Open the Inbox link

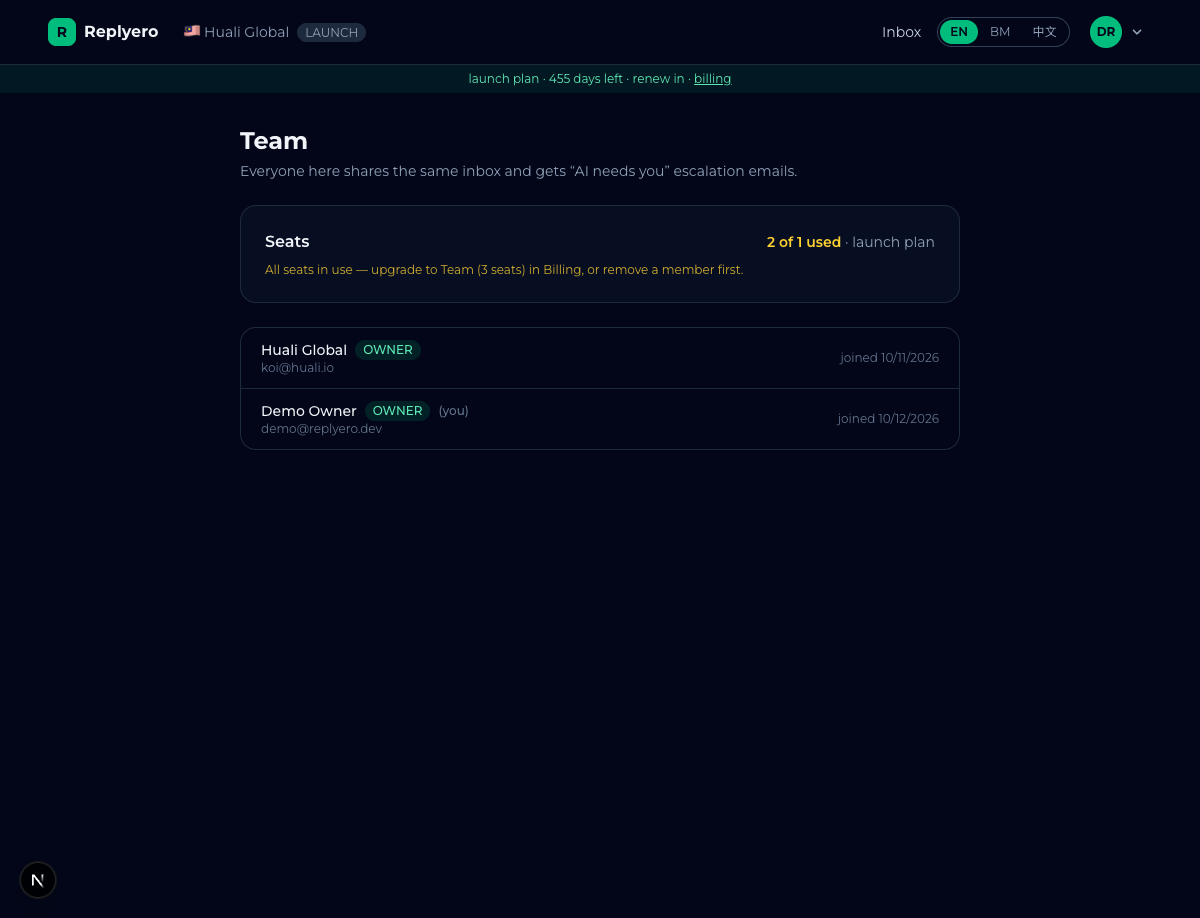point(901,32)
